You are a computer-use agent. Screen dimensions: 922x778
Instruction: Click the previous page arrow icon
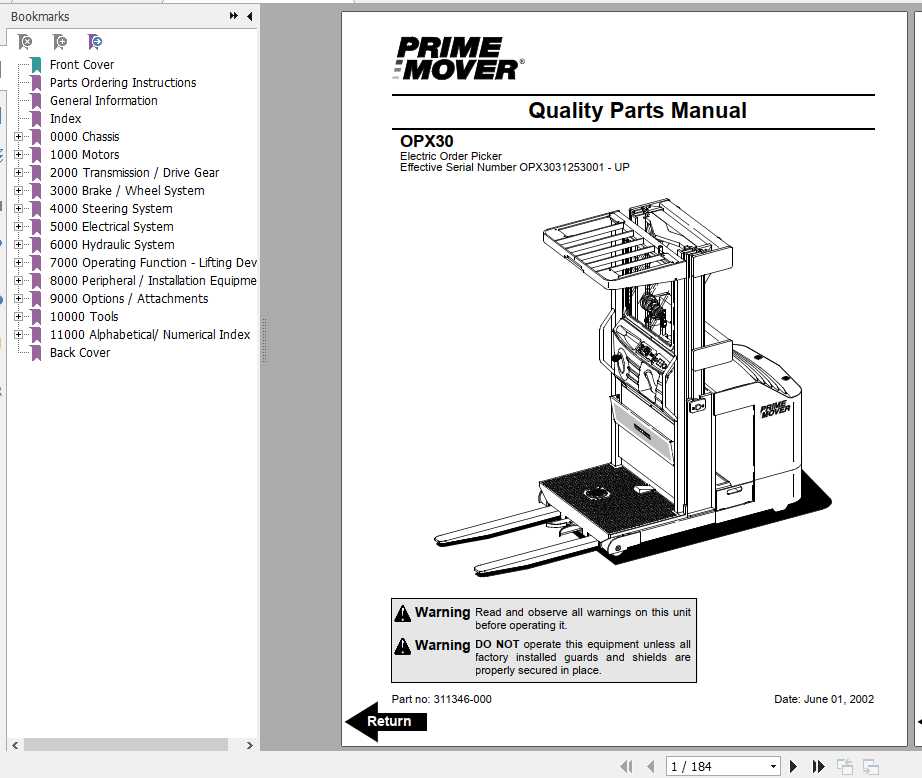[x=651, y=763]
